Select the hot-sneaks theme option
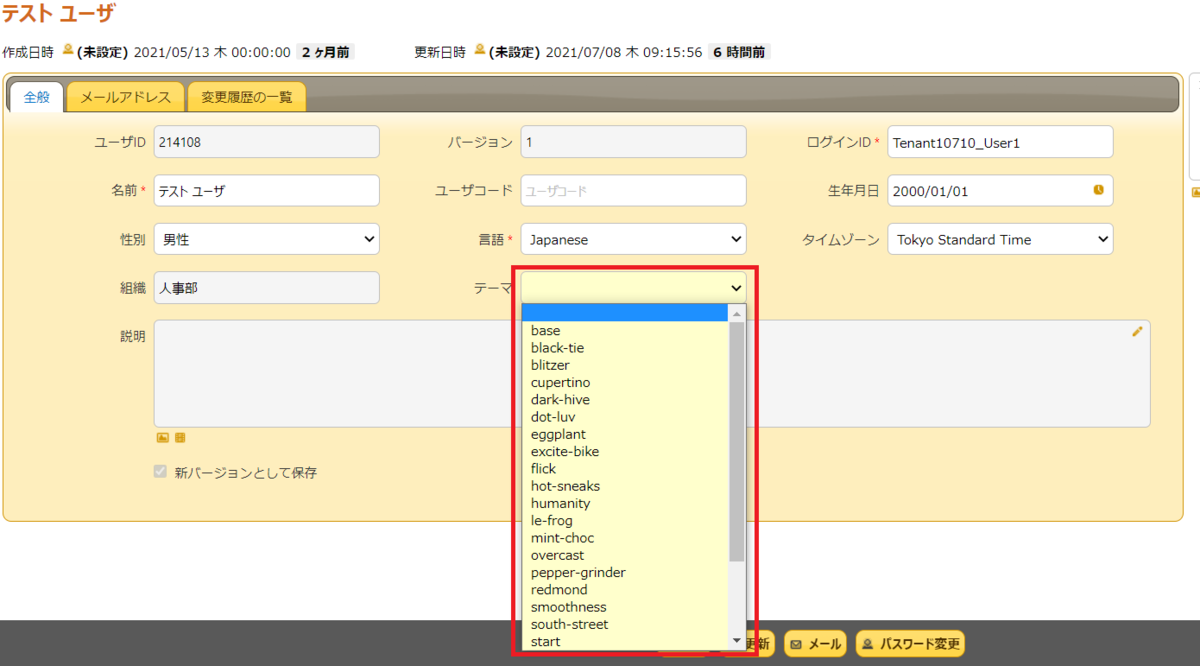This screenshot has width=1200, height=666. coord(626,486)
